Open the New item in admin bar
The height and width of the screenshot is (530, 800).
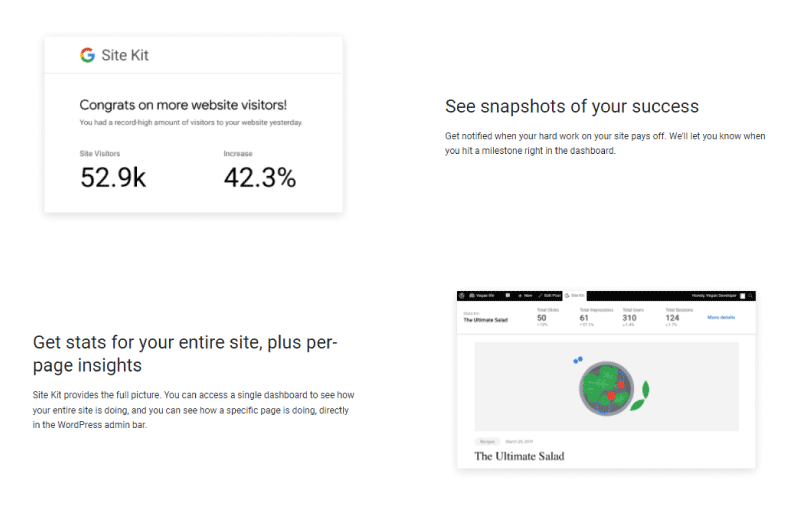[x=525, y=295]
